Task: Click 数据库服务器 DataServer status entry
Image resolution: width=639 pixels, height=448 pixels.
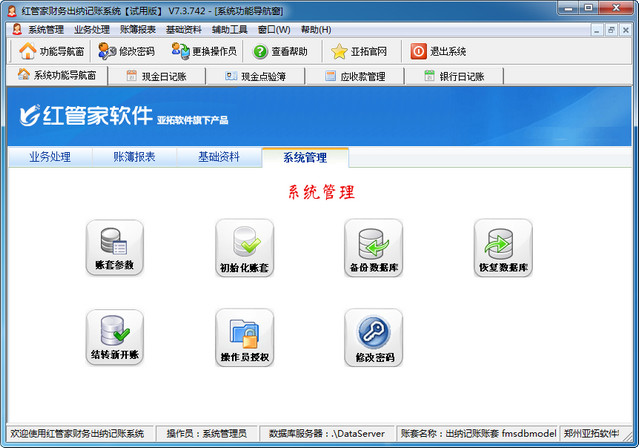Action: 327,433
